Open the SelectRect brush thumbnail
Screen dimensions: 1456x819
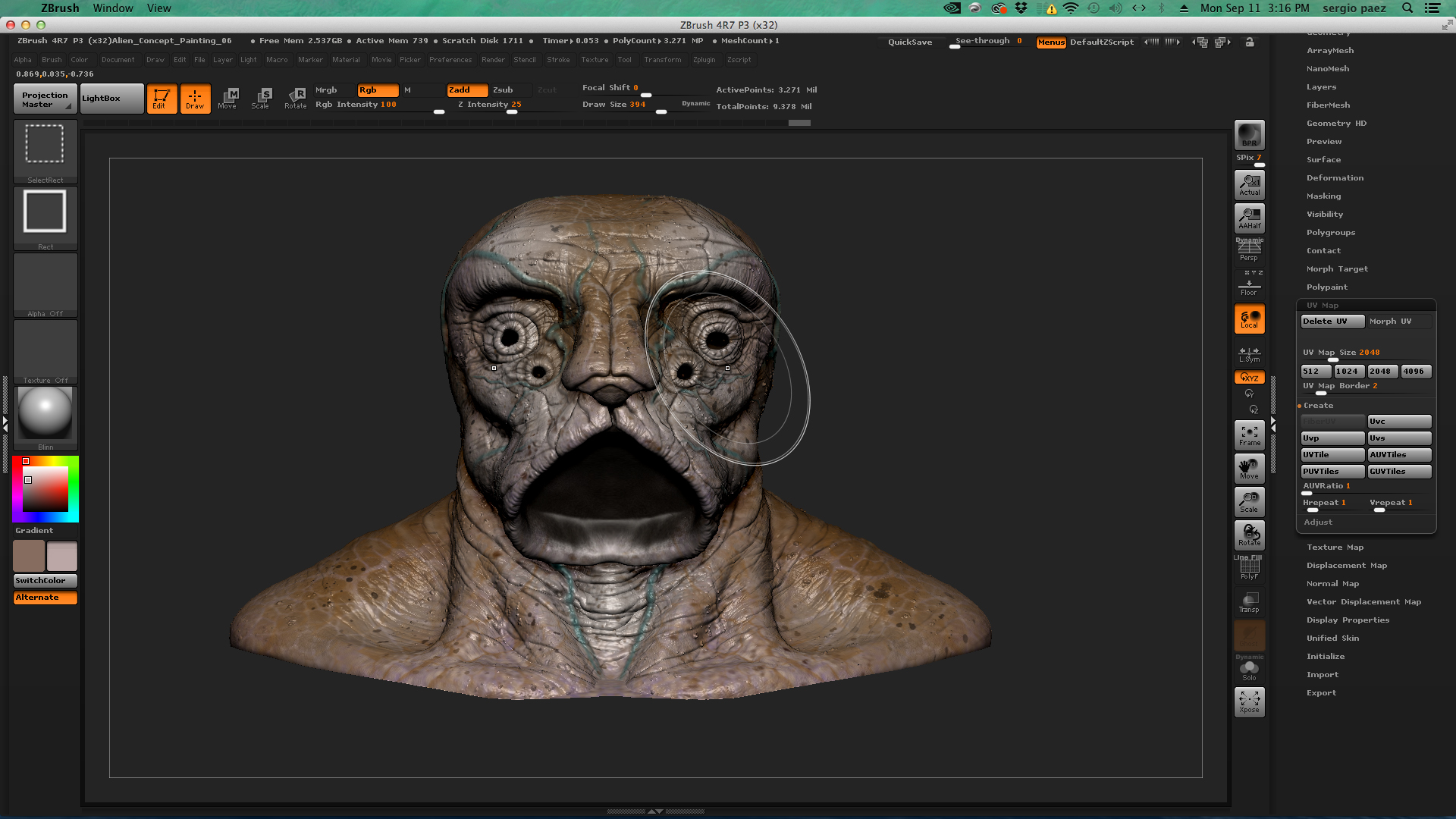pyautogui.click(x=45, y=152)
